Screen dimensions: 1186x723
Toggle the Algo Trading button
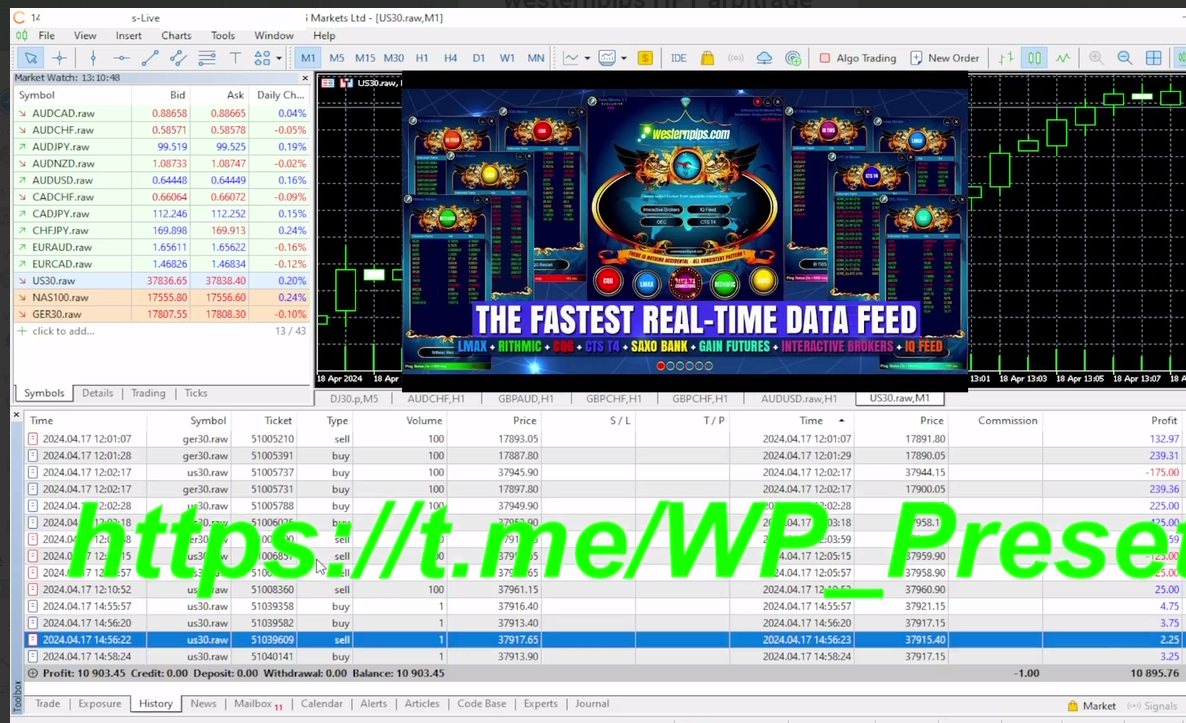pyautogui.click(x=858, y=58)
